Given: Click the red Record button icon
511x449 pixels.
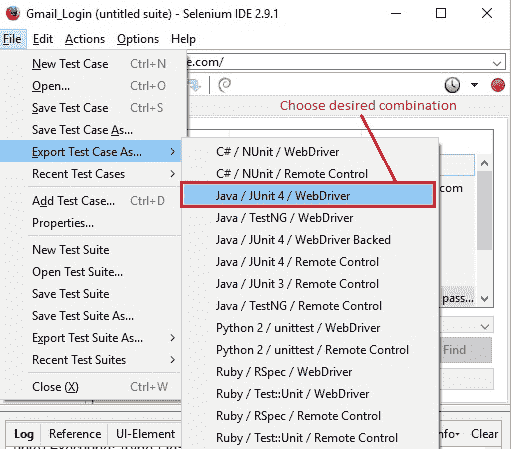Looking at the screenshot, I should (x=498, y=85).
